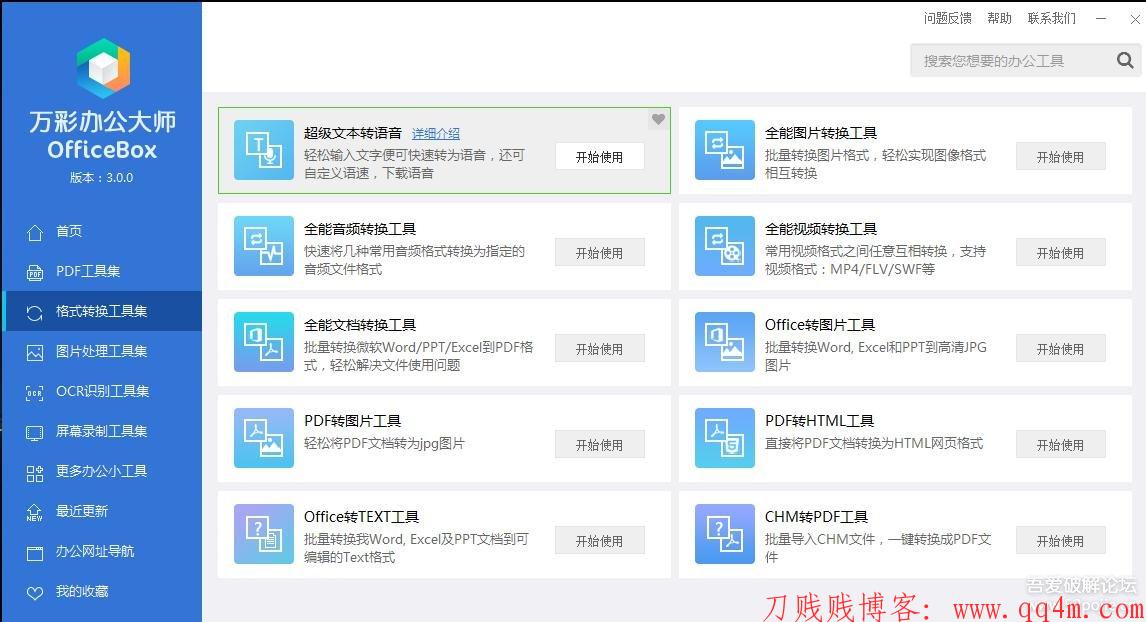The height and width of the screenshot is (622, 1146).
Task: Open 帮助 in the top bar
Action: tap(999, 18)
